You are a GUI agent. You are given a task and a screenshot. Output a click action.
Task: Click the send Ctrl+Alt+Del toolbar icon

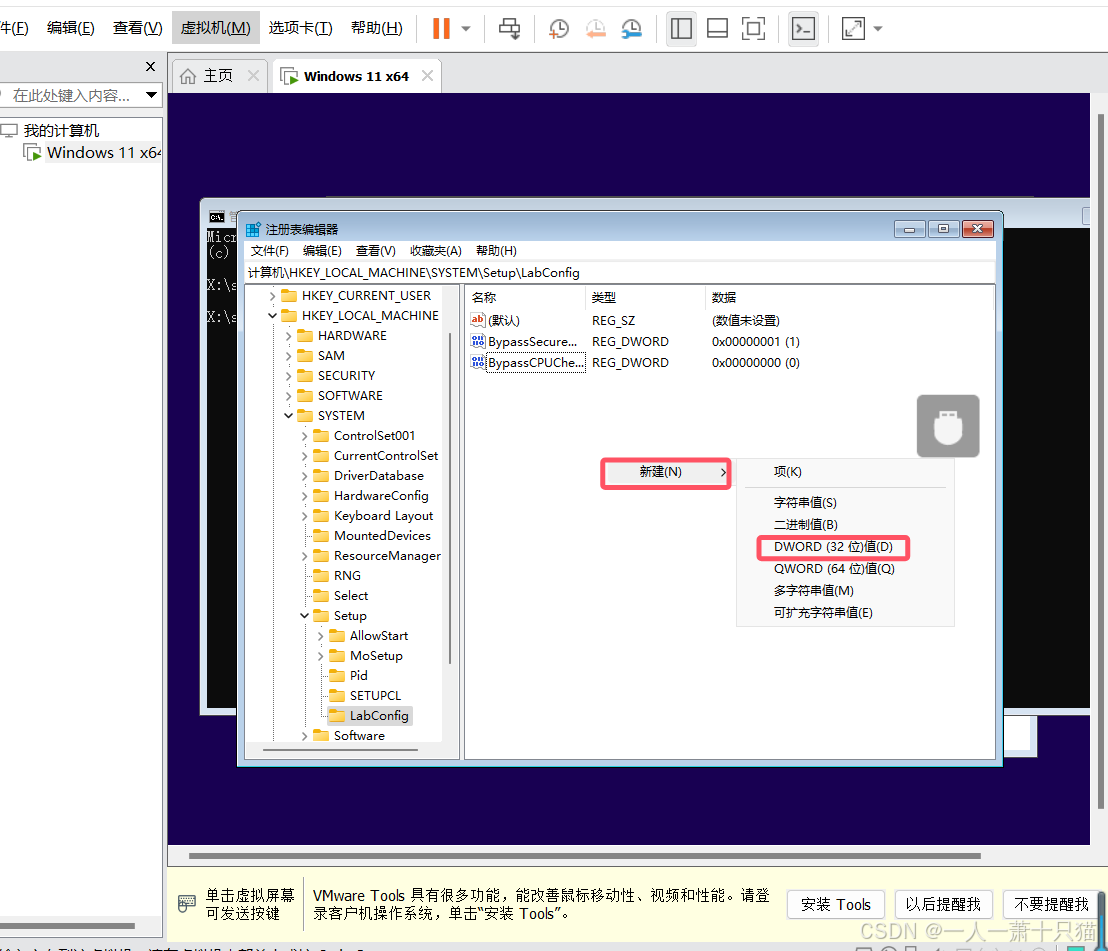(x=509, y=28)
